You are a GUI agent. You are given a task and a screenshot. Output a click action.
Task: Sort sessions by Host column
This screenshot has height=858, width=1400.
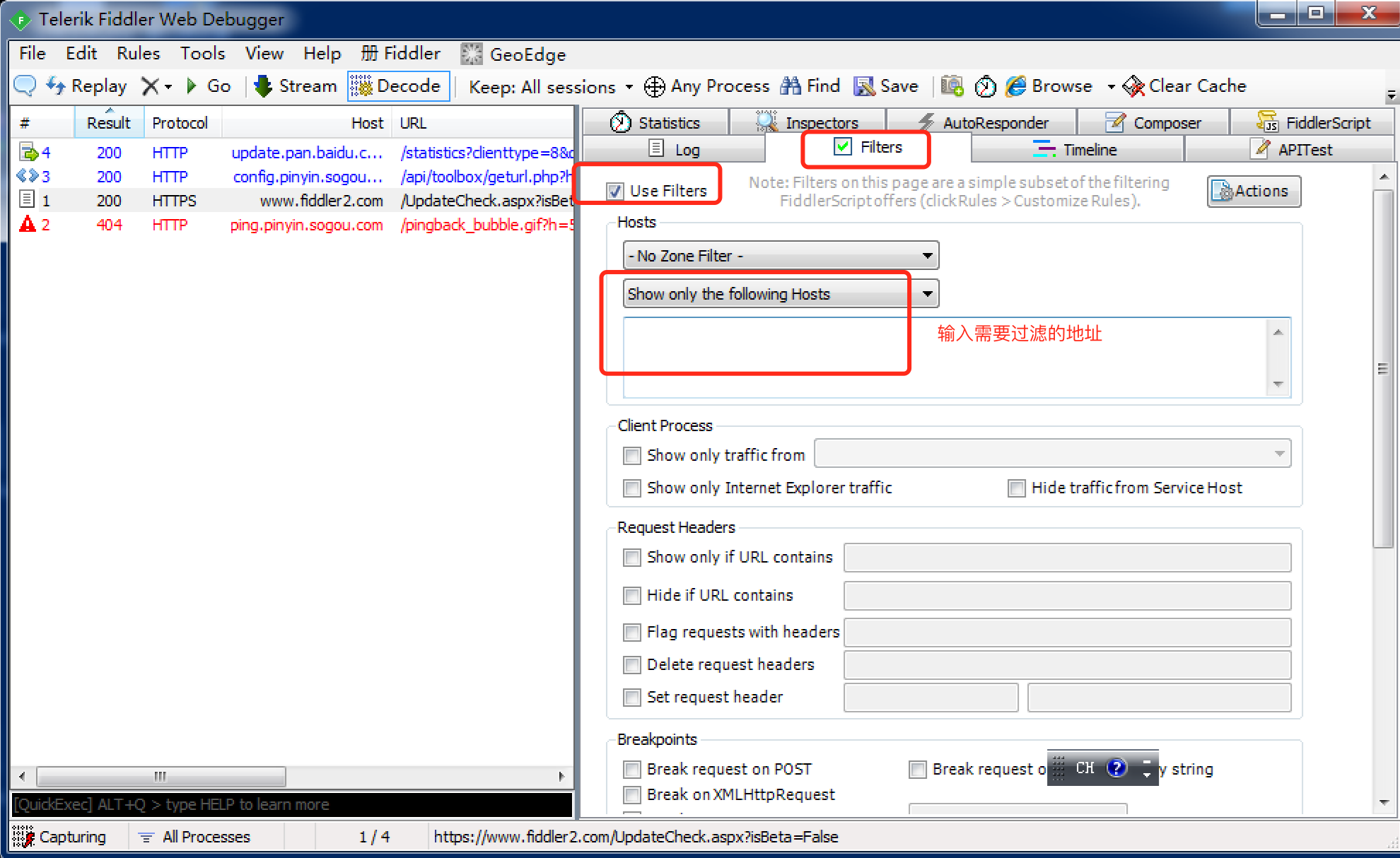307,122
